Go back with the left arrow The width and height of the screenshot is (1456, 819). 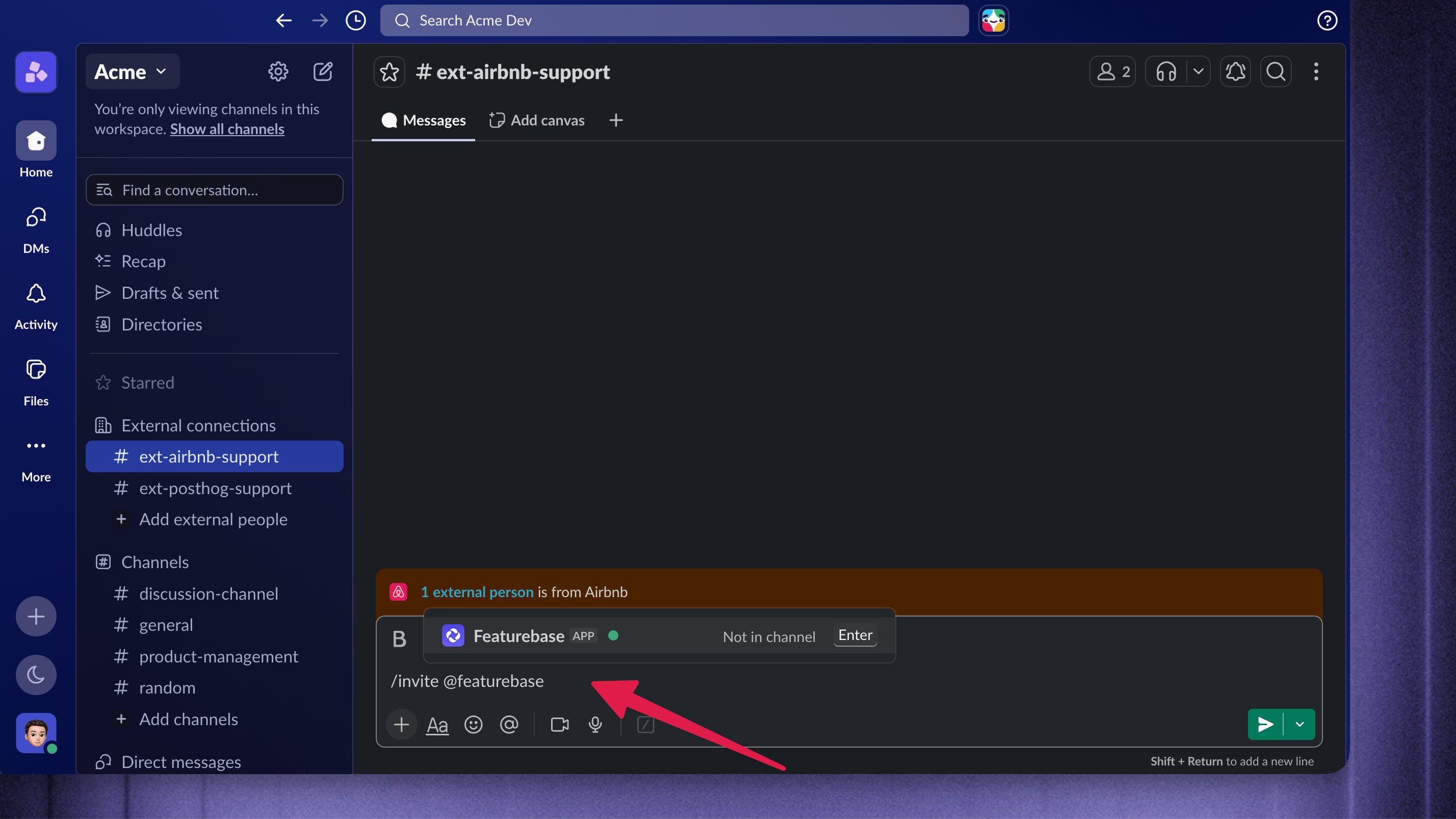click(x=284, y=21)
